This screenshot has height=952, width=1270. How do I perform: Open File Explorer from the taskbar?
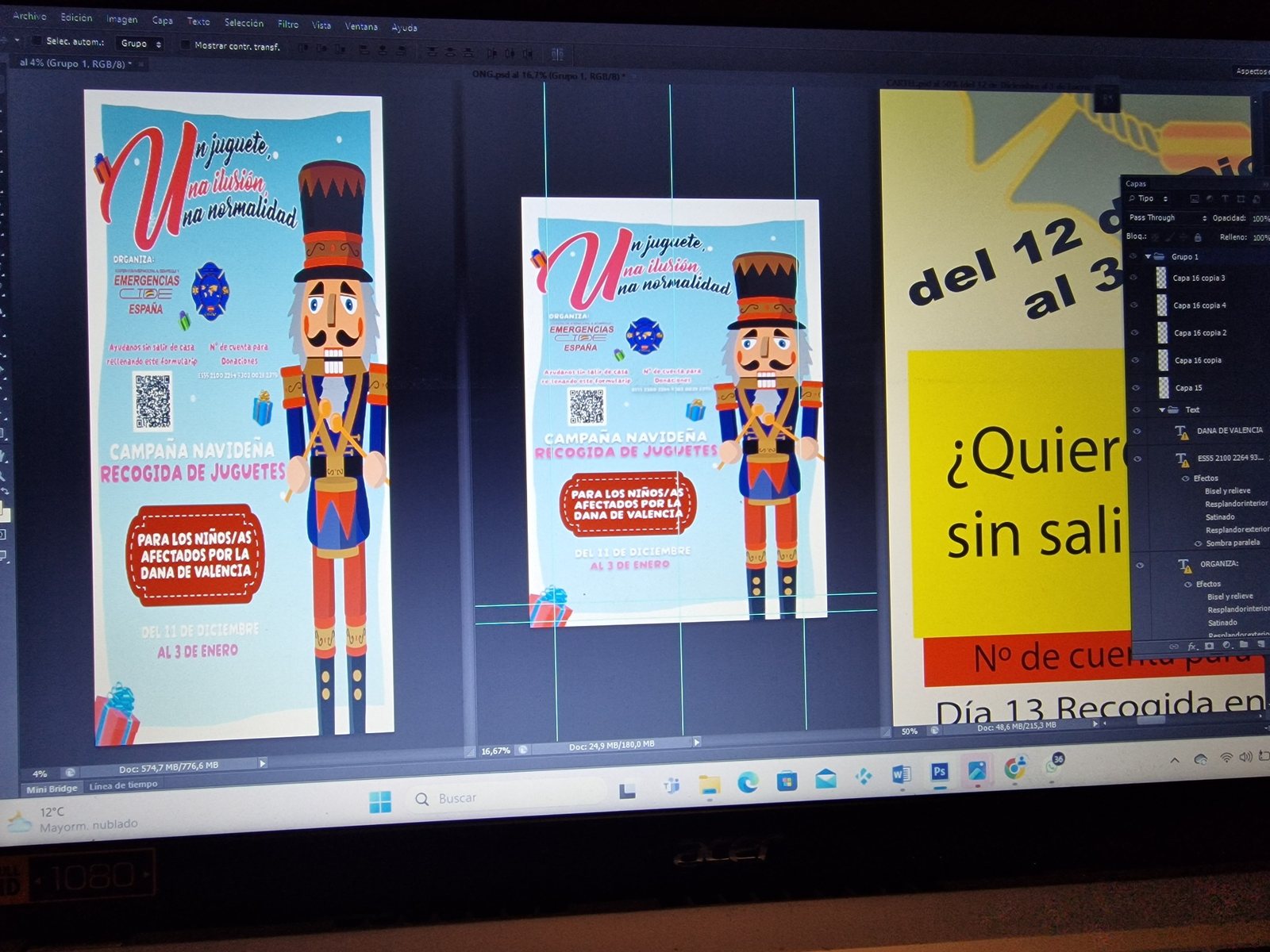(x=709, y=785)
